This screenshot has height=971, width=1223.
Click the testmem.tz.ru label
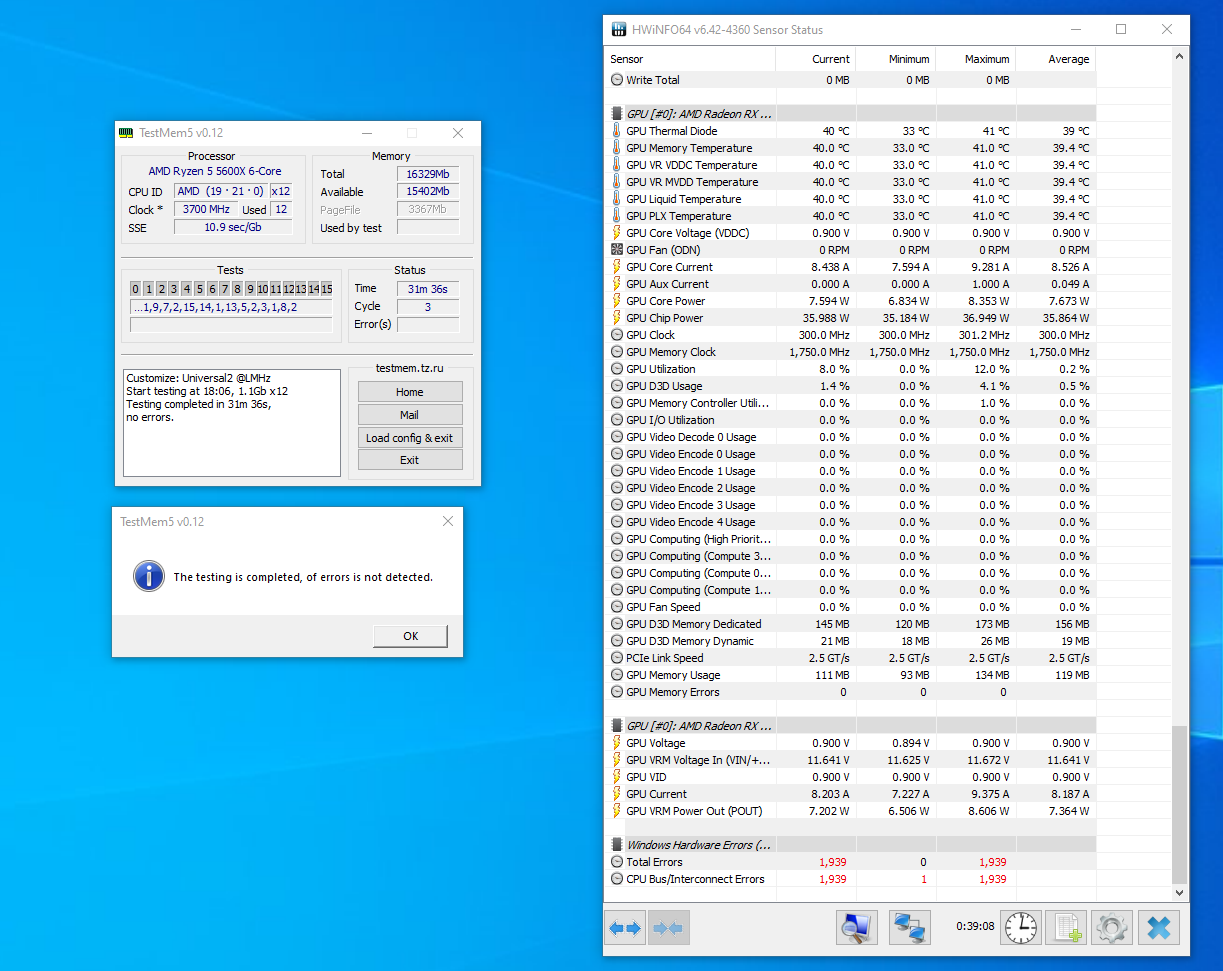410,368
